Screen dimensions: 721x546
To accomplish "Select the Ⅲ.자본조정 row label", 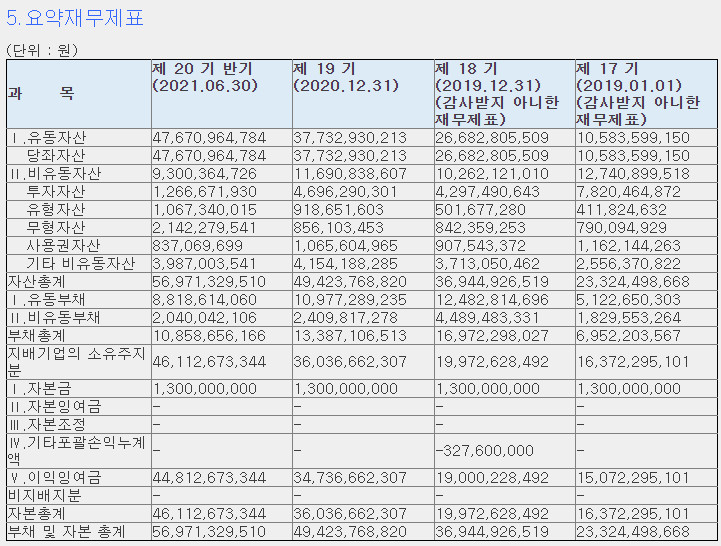I will point(47,425).
